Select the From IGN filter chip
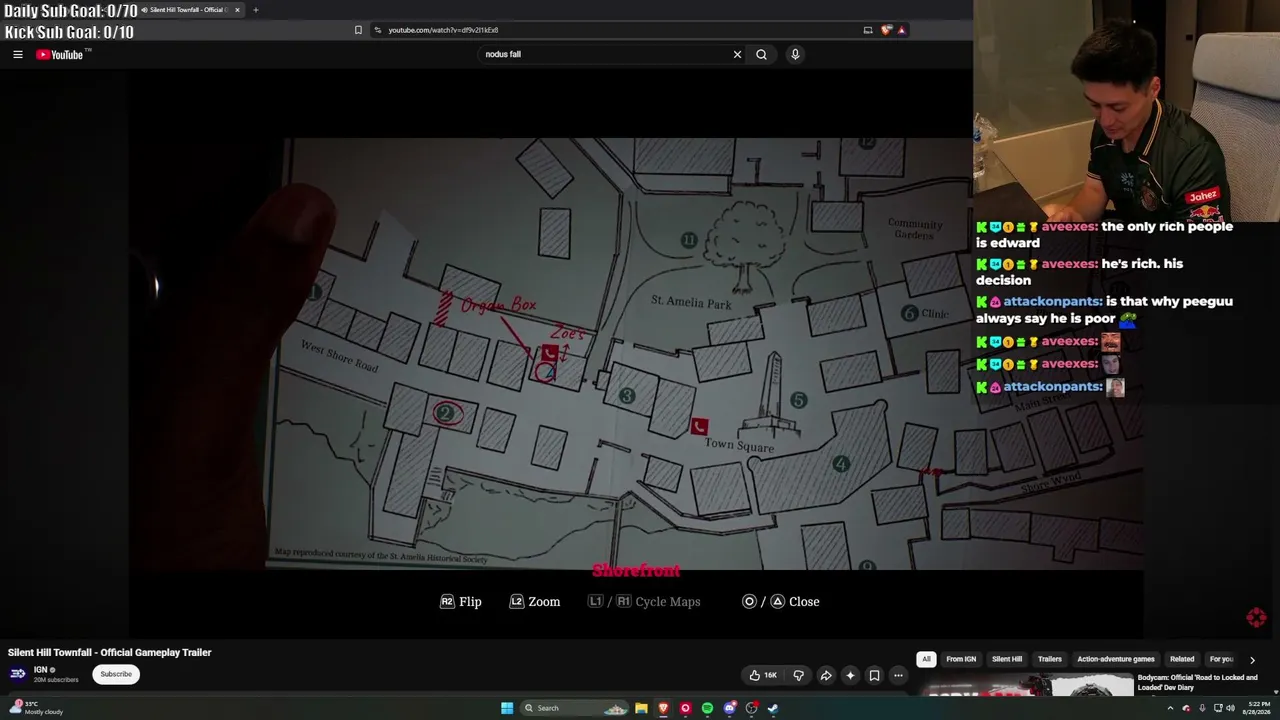1280x720 pixels. coord(961,659)
